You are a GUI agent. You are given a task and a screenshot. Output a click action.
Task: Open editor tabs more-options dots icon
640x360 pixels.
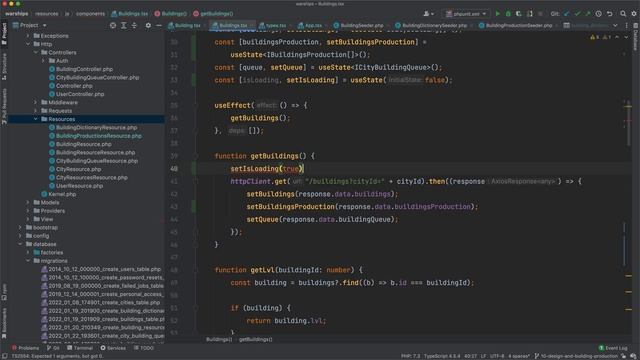(x=627, y=25)
